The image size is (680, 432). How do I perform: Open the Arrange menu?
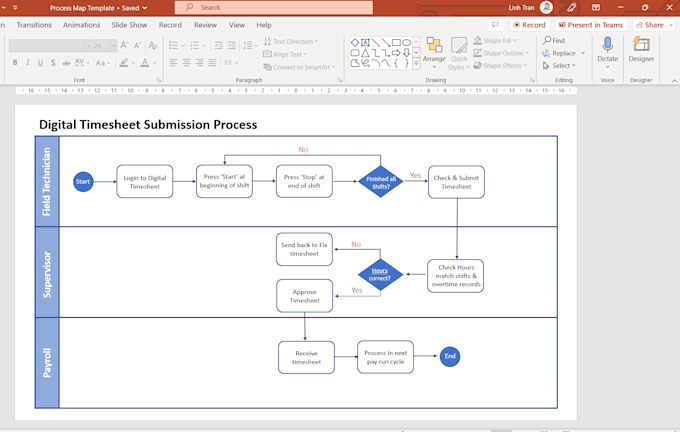click(434, 53)
